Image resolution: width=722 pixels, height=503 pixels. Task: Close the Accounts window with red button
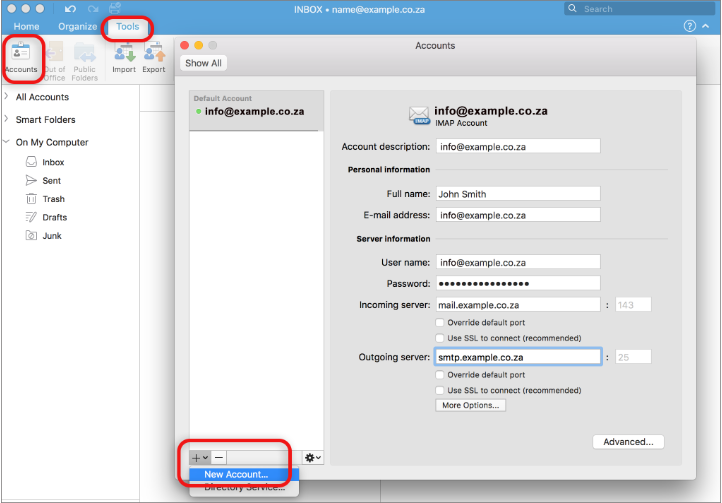[185, 45]
